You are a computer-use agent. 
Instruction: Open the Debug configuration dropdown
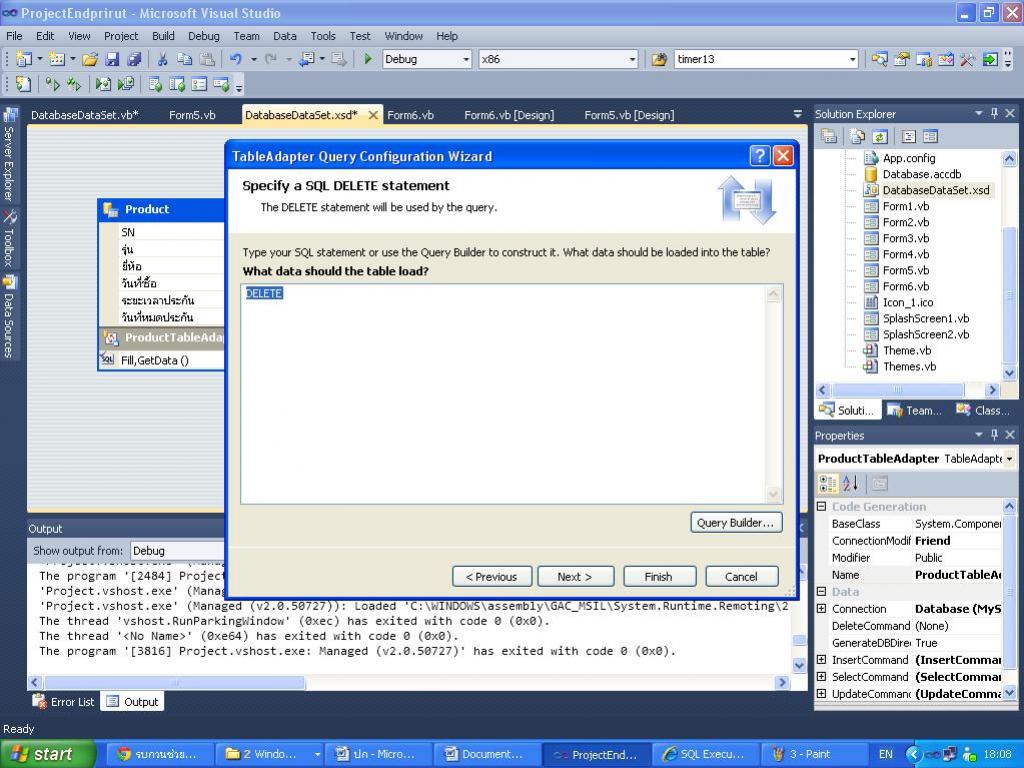[427, 59]
